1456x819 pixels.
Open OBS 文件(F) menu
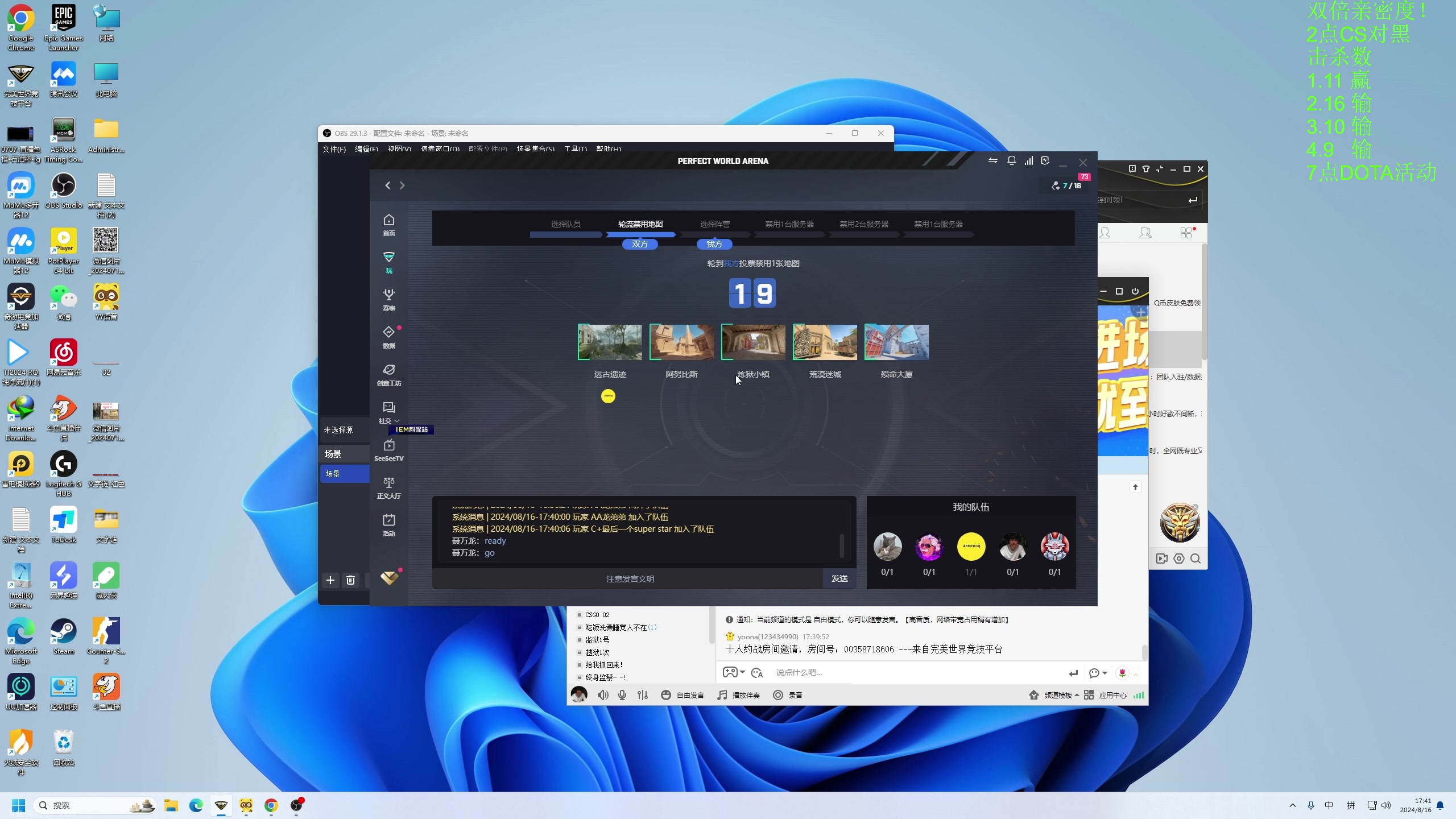(x=334, y=149)
